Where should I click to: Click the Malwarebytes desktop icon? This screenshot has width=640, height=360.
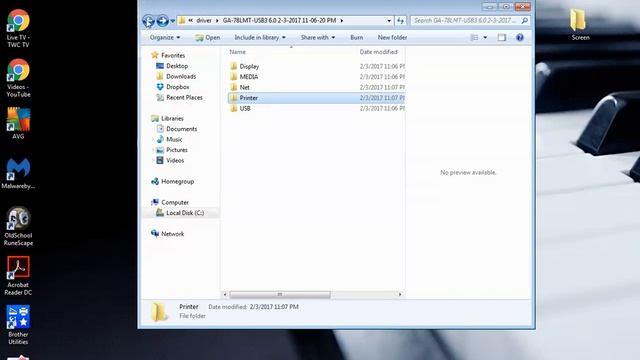[x=18, y=173]
